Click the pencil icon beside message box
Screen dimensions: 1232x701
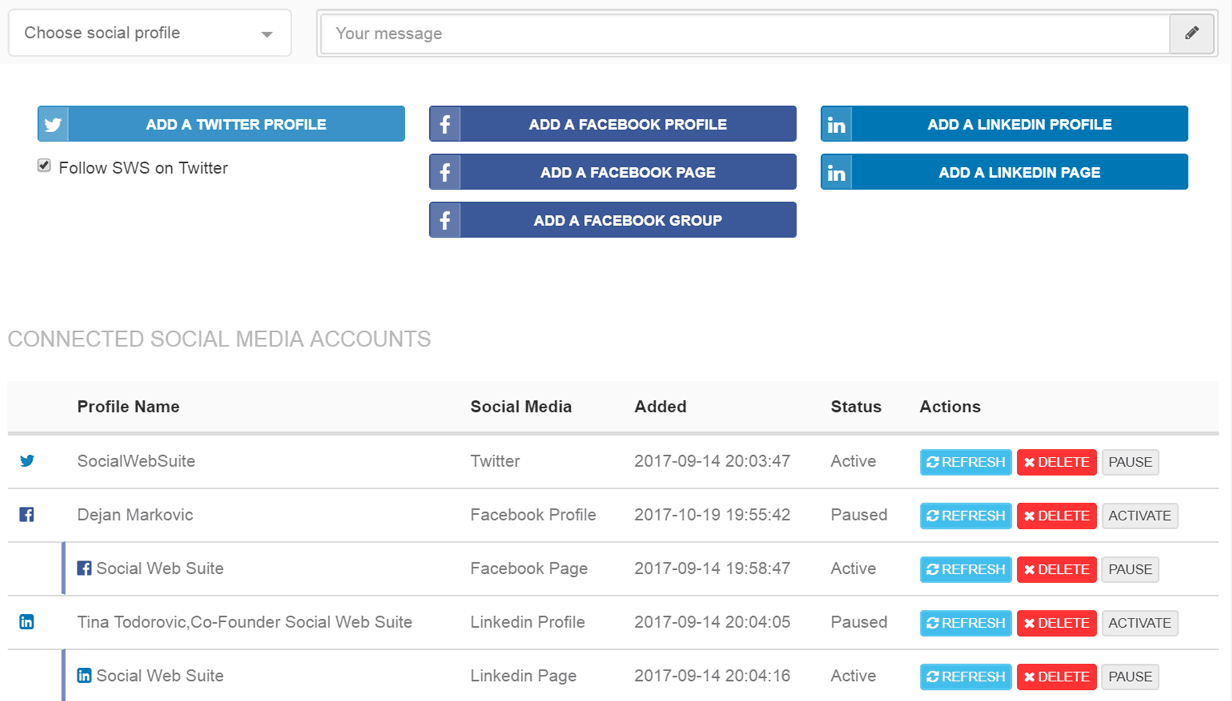[x=1191, y=33]
